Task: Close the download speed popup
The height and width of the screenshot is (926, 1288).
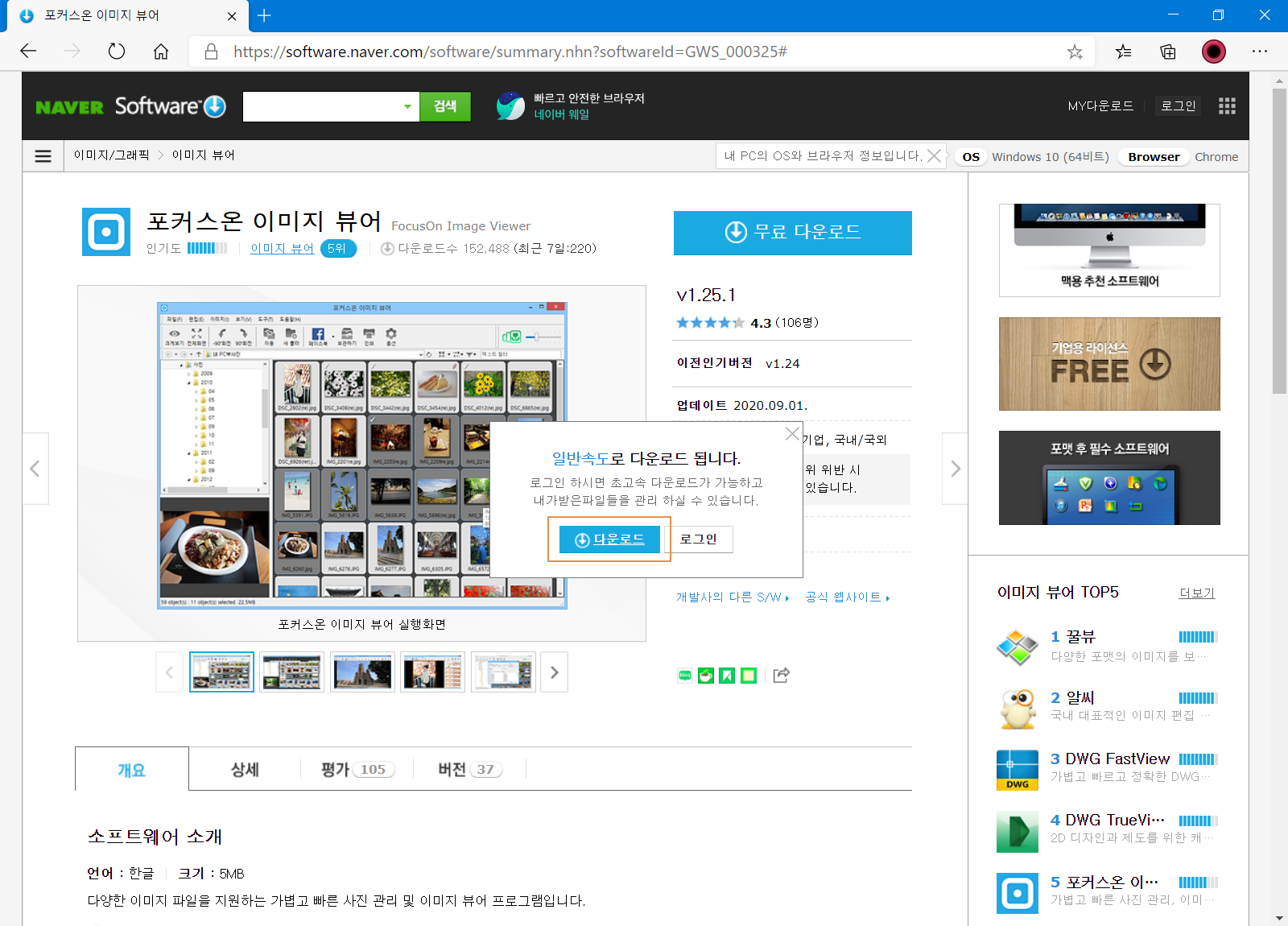Action: [792, 433]
